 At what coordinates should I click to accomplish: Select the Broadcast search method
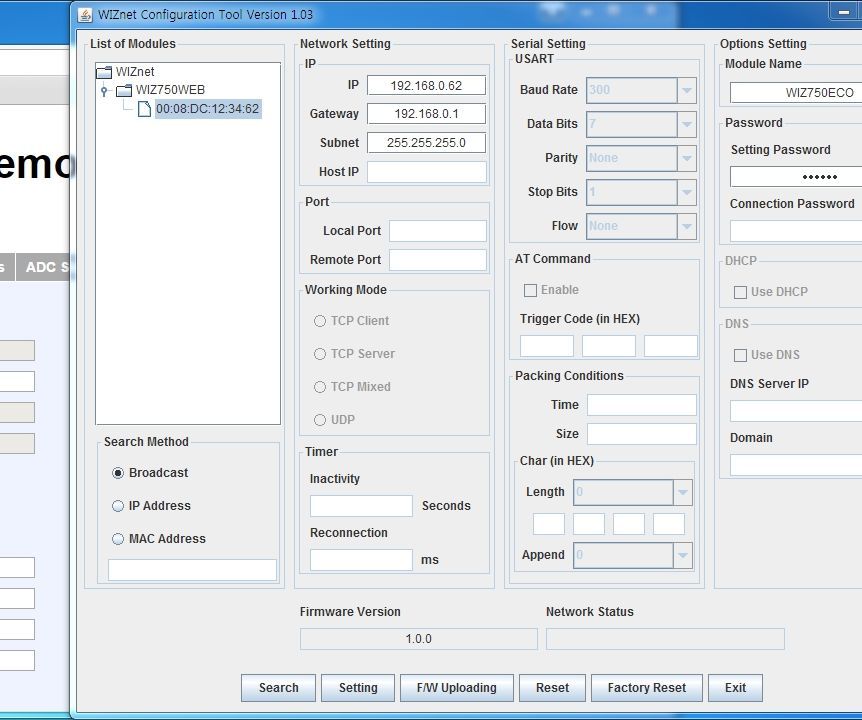pos(118,472)
